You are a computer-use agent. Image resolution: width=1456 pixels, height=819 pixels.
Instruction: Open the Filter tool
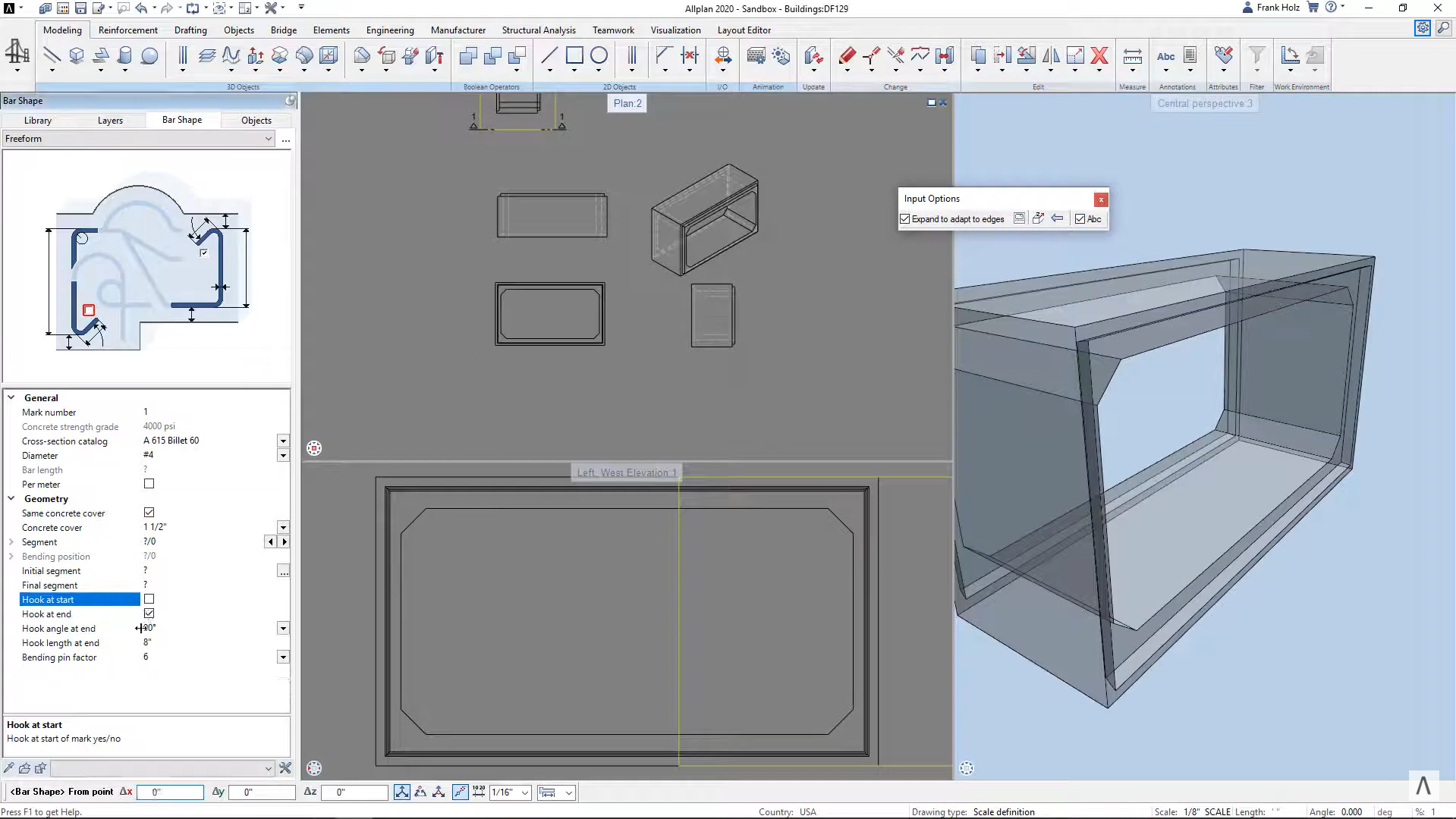click(1256, 55)
